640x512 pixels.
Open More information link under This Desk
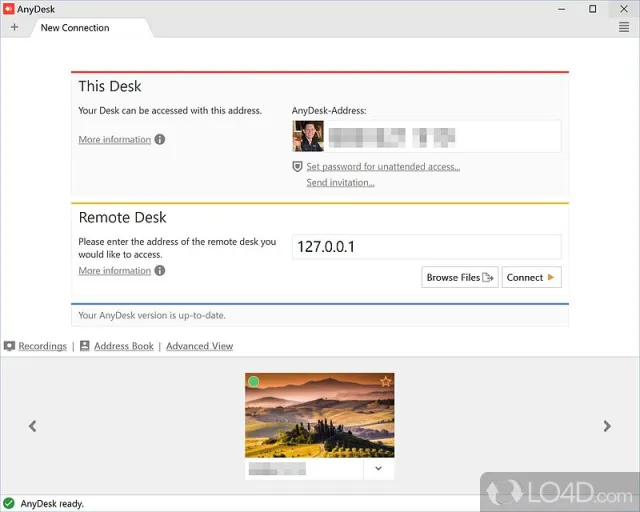115,140
